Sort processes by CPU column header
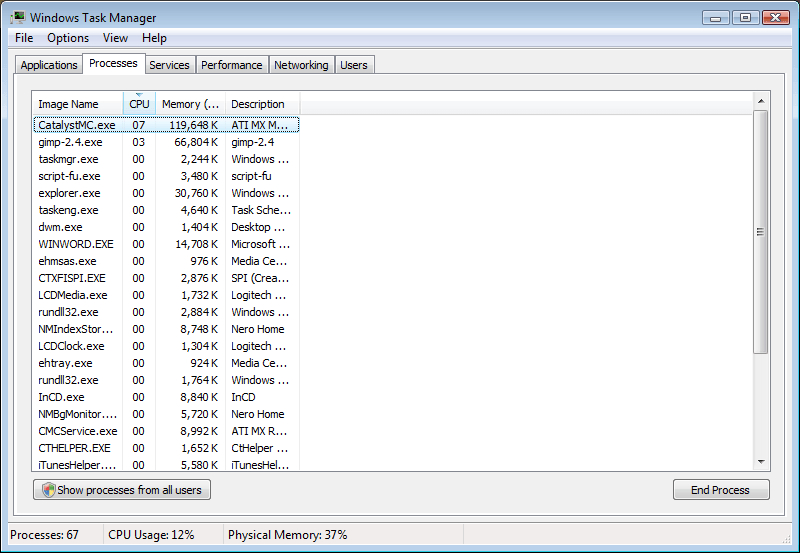 click(x=139, y=104)
